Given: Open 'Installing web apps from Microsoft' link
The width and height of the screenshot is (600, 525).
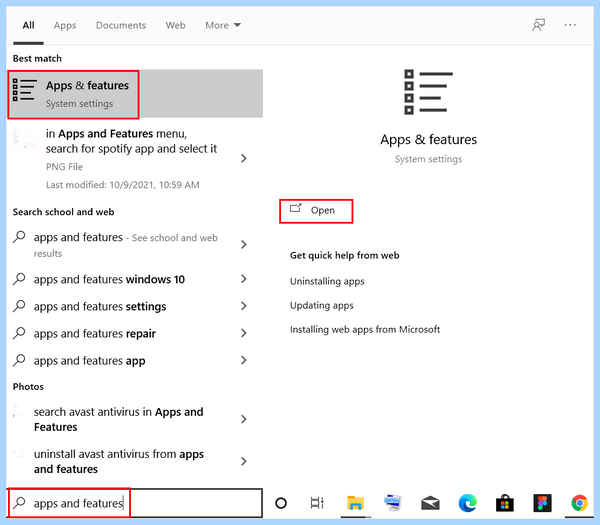Looking at the screenshot, I should coord(365,329).
